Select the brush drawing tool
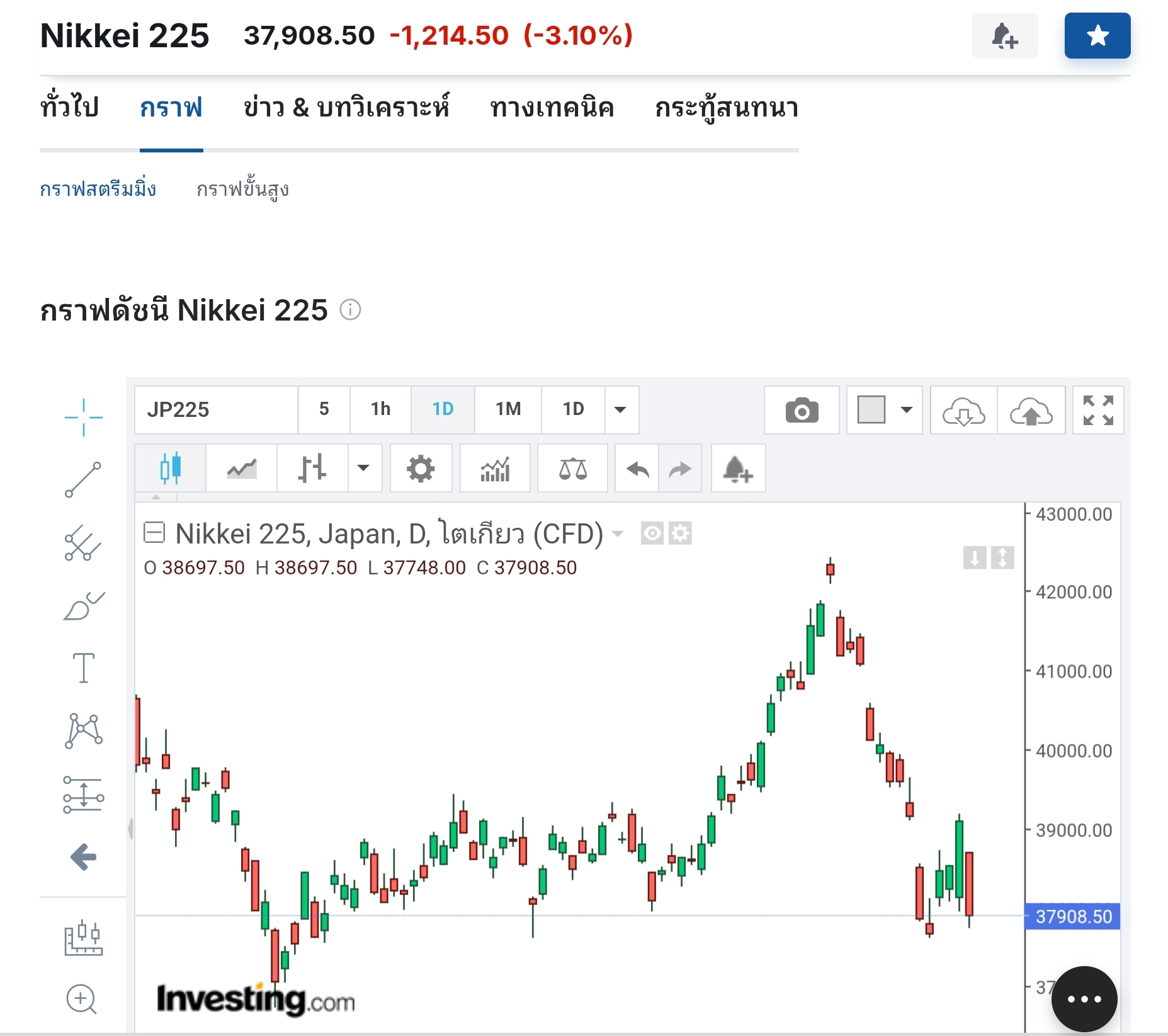 (83, 606)
